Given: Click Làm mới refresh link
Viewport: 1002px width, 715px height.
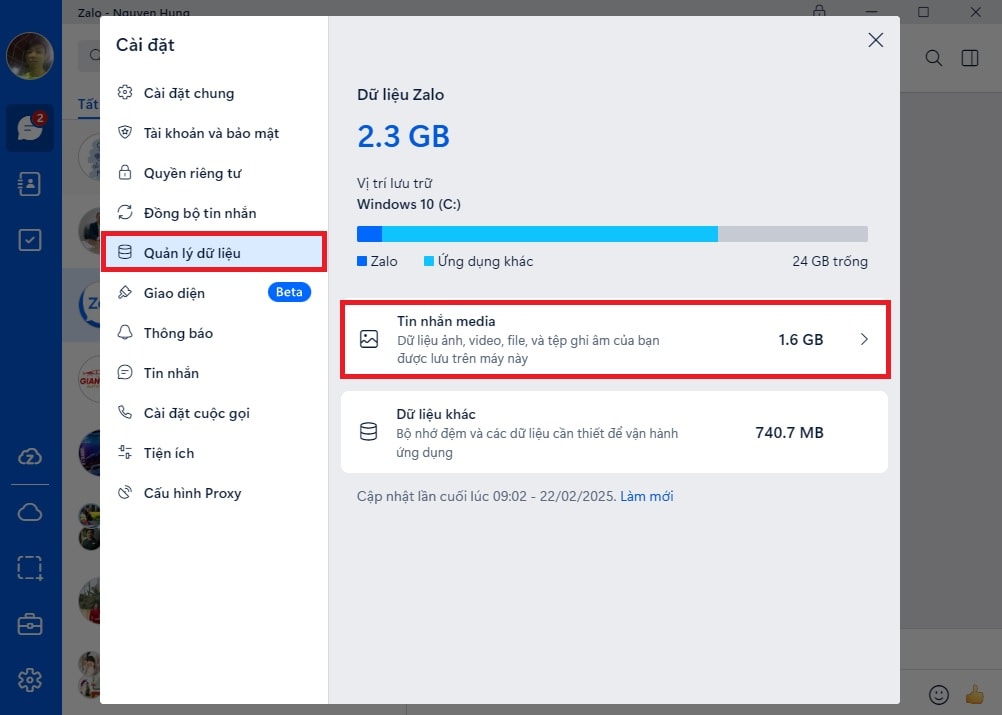Looking at the screenshot, I should point(647,496).
